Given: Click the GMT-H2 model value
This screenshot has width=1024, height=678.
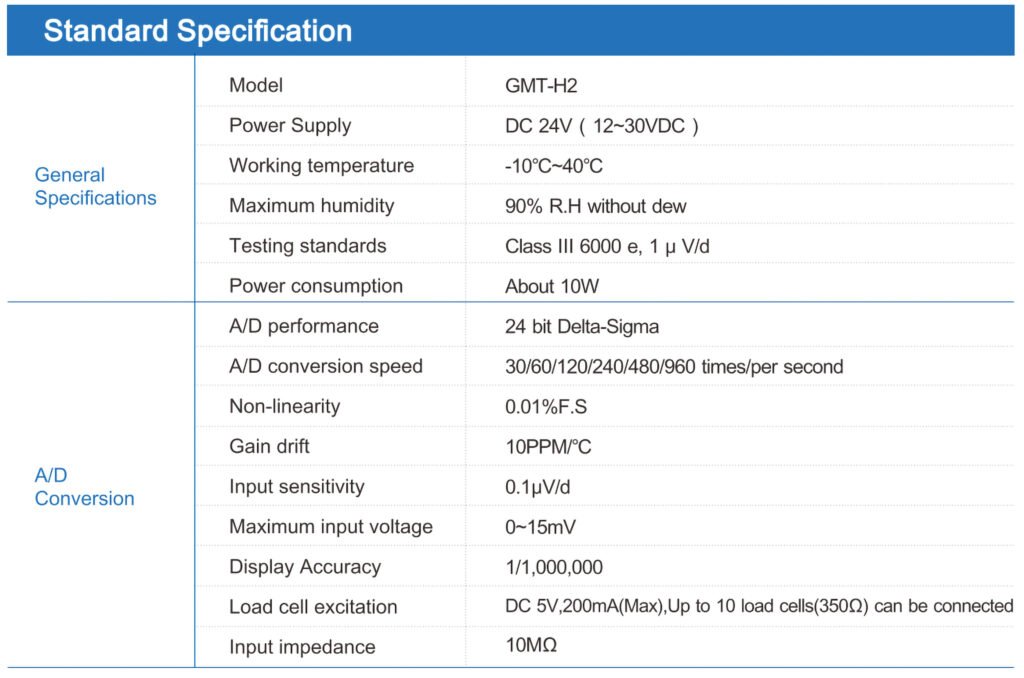Looking at the screenshot, I should point(541,86).
